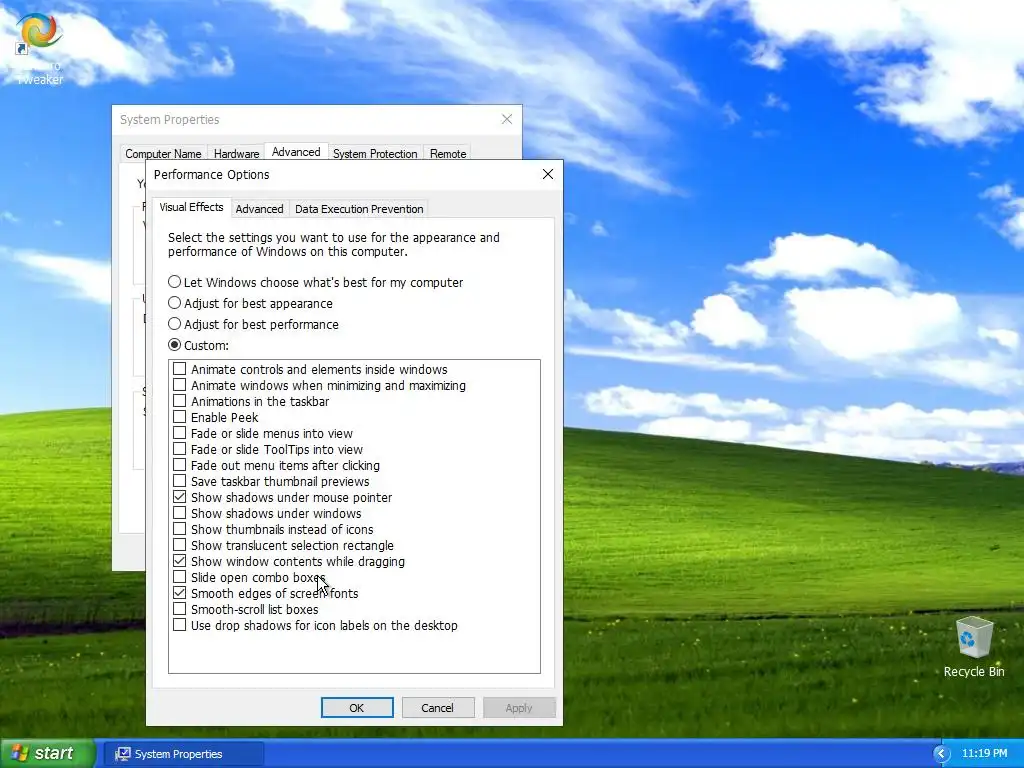Select System Properties taskbar button

184,754
